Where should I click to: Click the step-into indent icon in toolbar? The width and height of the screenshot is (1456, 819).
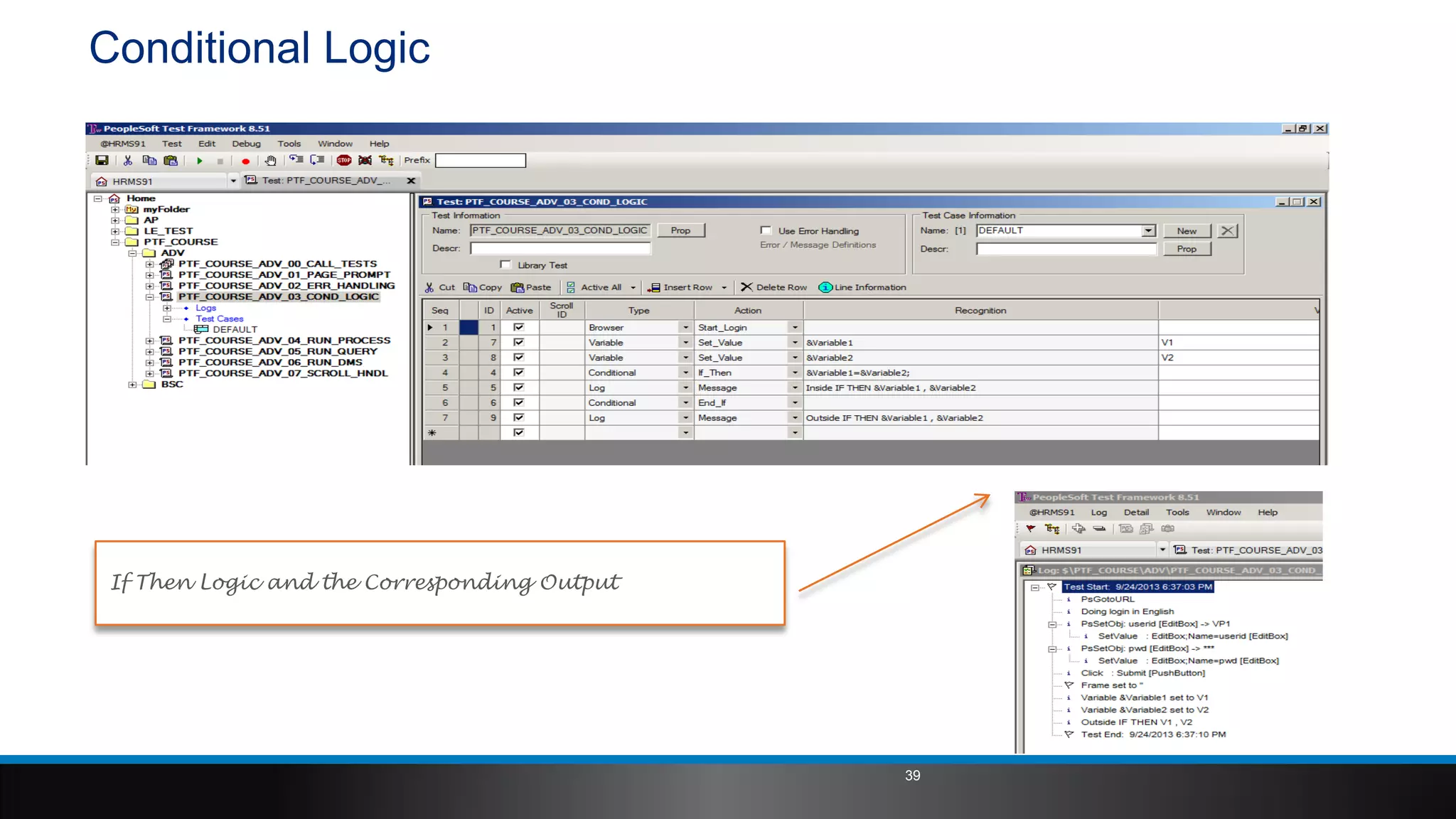[296, 161]
